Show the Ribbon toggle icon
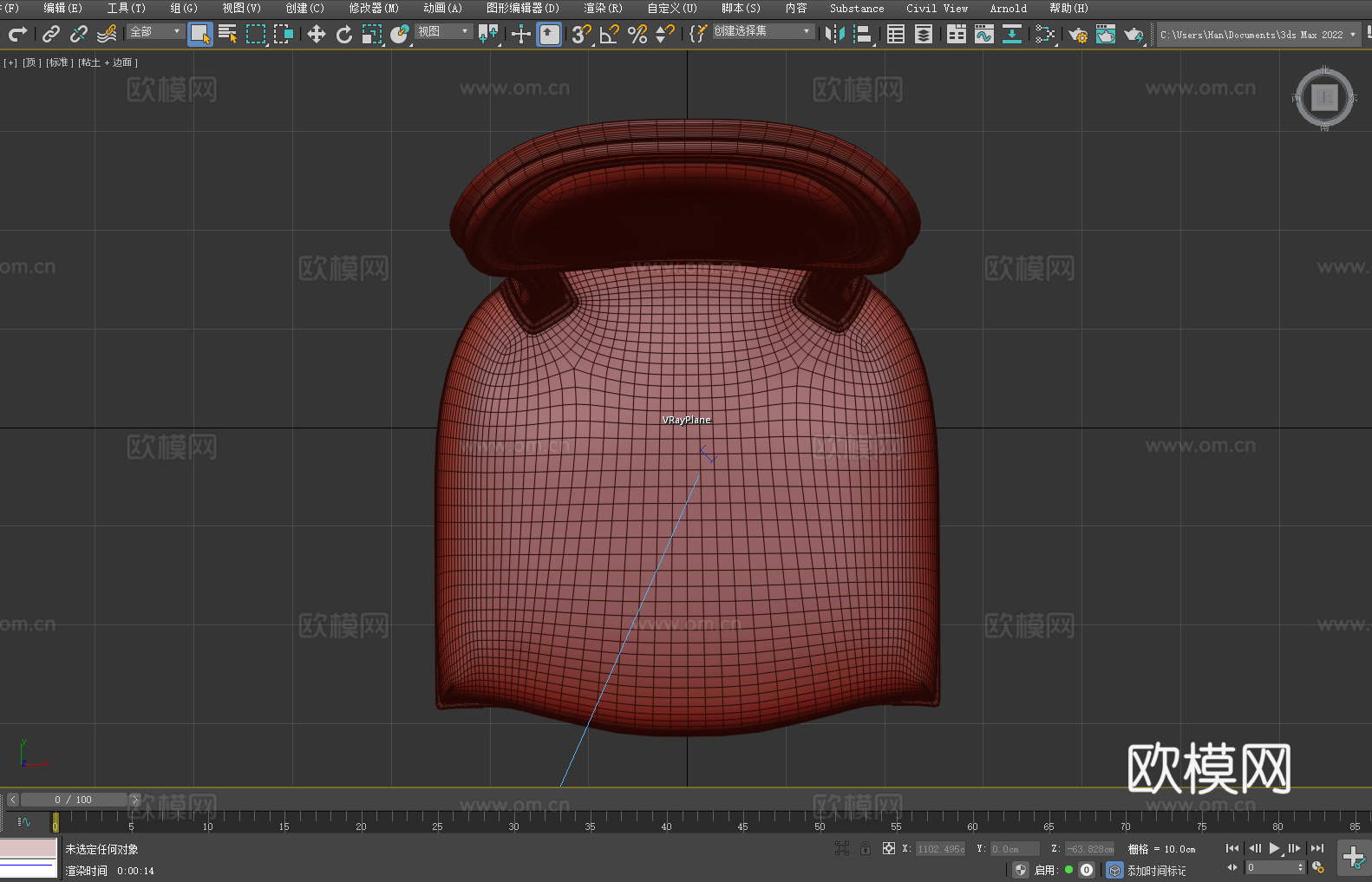The image size is (1372, 882). pos(957,34)
